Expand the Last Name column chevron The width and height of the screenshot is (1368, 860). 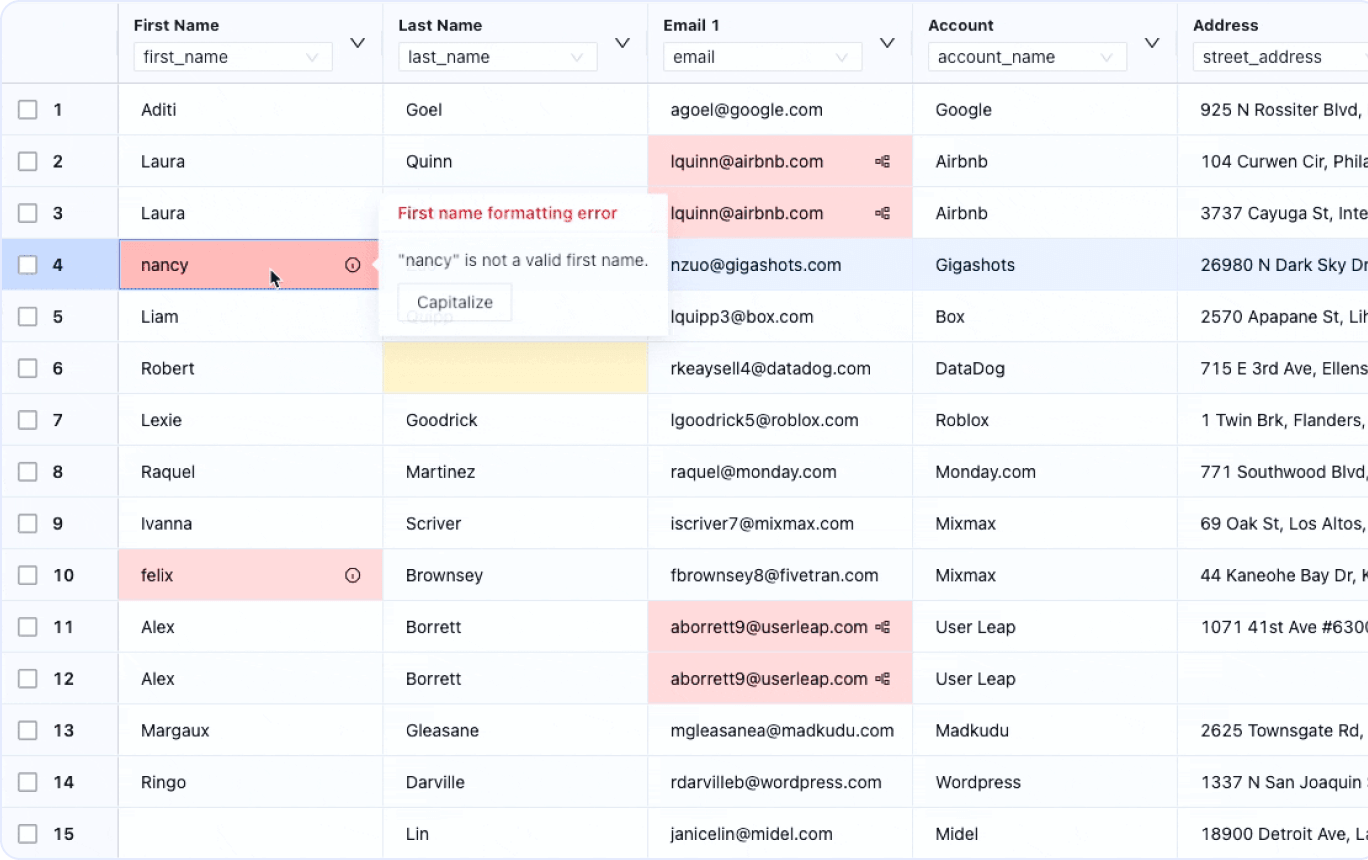[622, 43]
